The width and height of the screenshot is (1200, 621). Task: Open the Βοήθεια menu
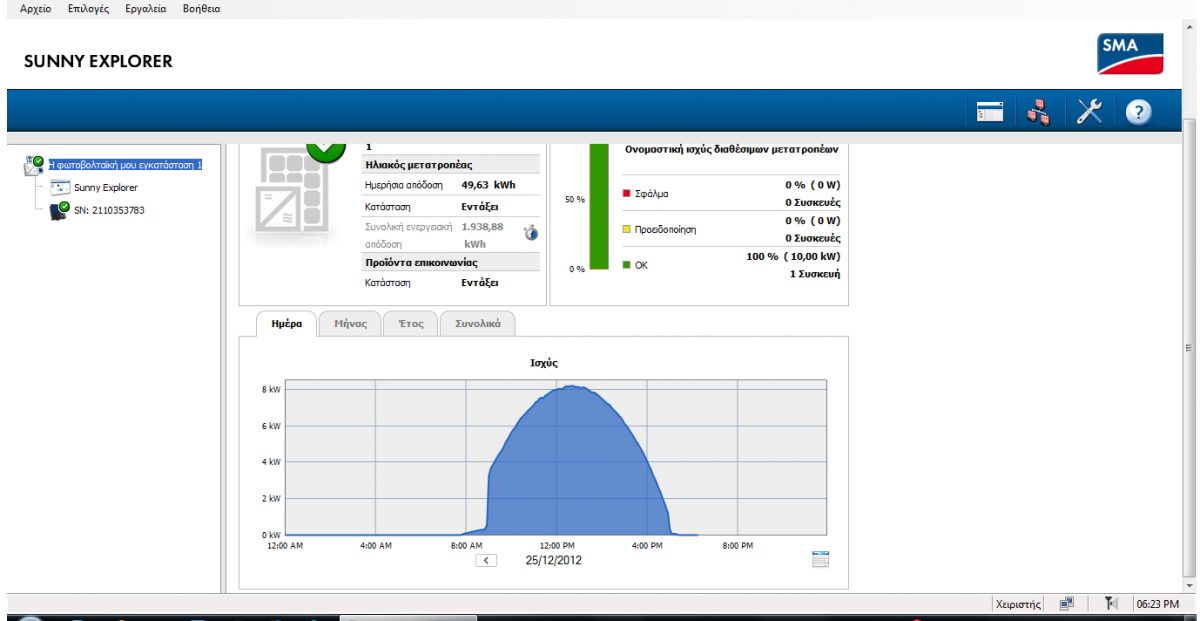[x=202, y=8]
